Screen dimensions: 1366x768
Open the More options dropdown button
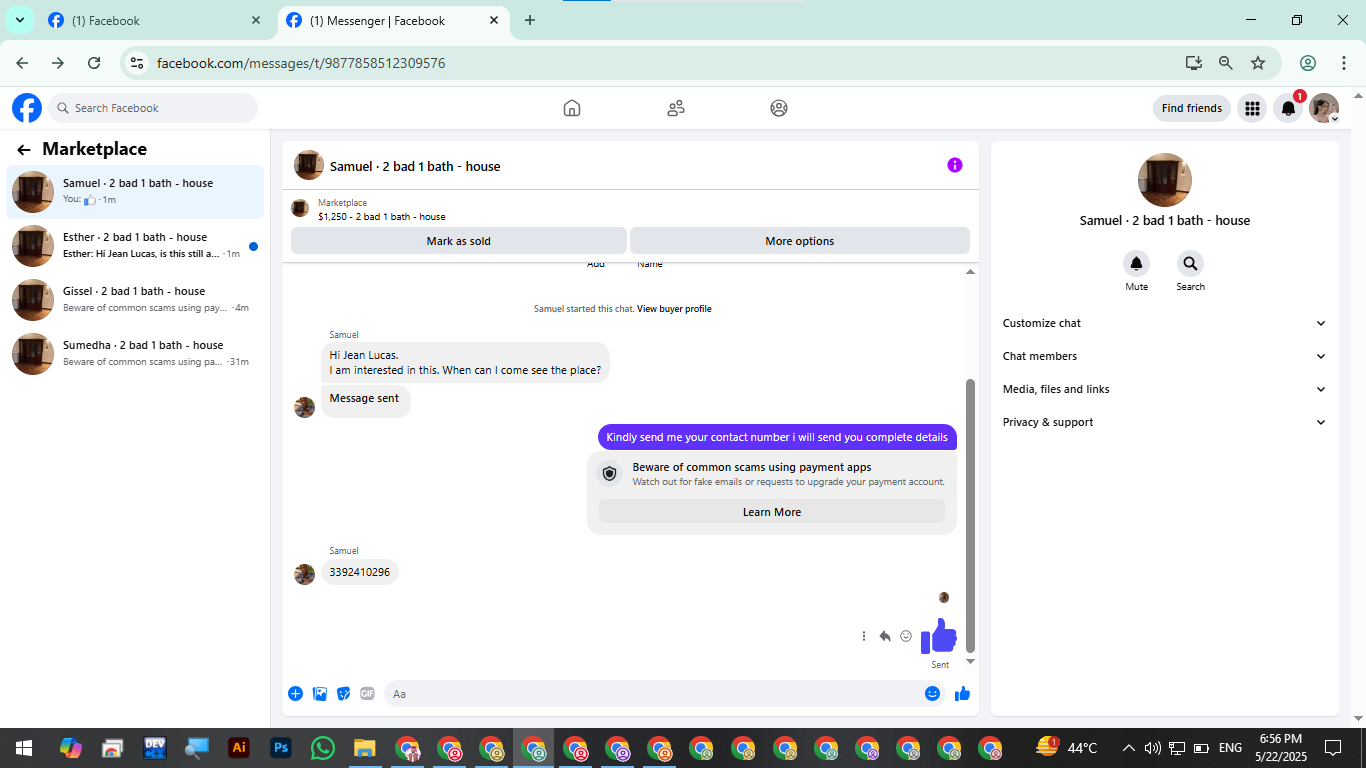800,241
